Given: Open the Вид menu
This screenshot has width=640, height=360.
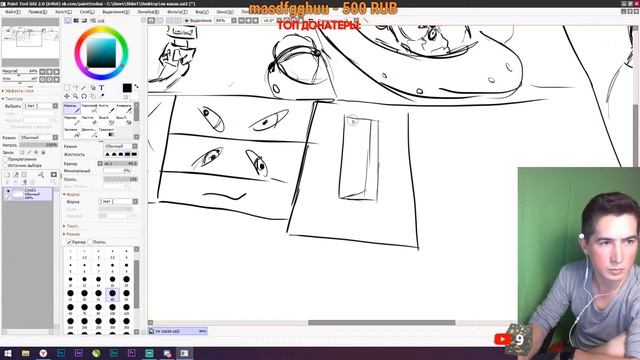Looking at the screenshot, I should [x=202, y=12].
